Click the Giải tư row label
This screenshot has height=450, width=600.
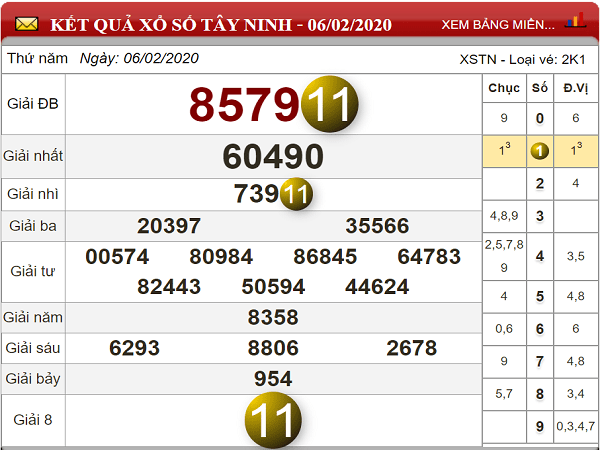tap(33, 271)
